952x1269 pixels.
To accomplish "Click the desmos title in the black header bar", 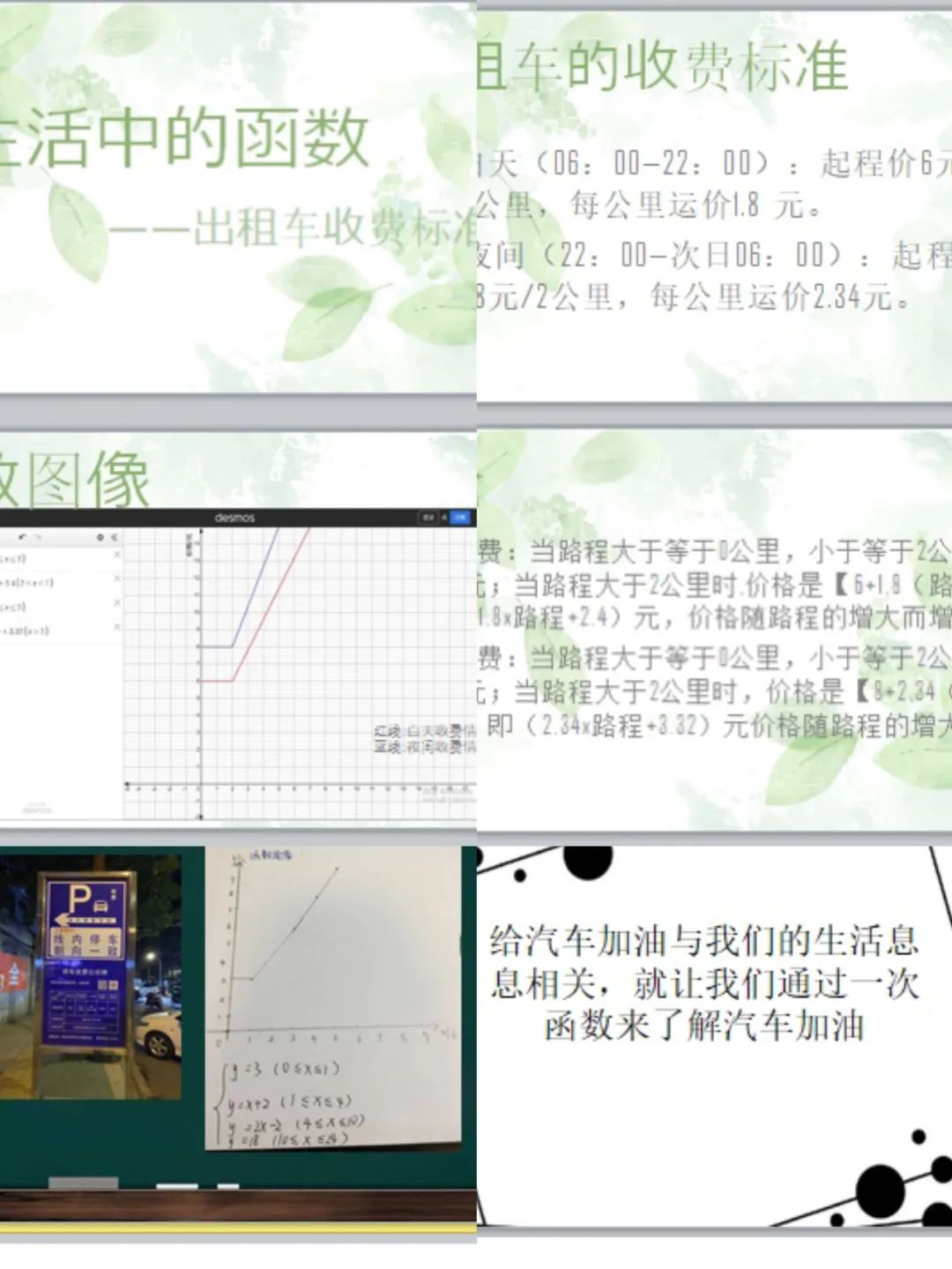I will (234, 518).
